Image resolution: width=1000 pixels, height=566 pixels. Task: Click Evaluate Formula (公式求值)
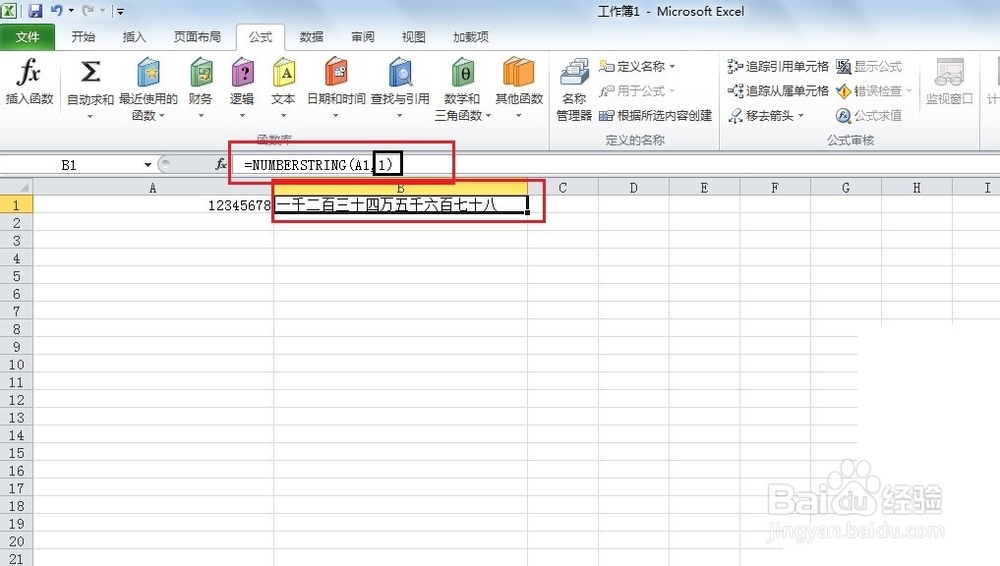tap(869, 115)
